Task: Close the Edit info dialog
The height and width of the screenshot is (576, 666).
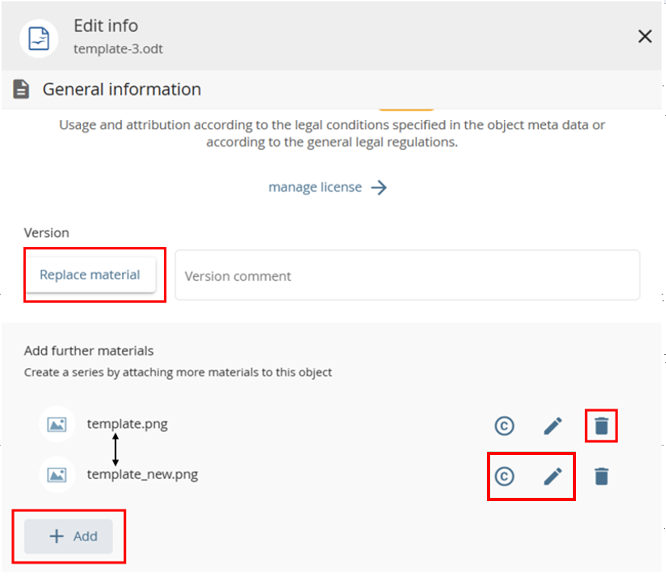Action: coord(645,37)
